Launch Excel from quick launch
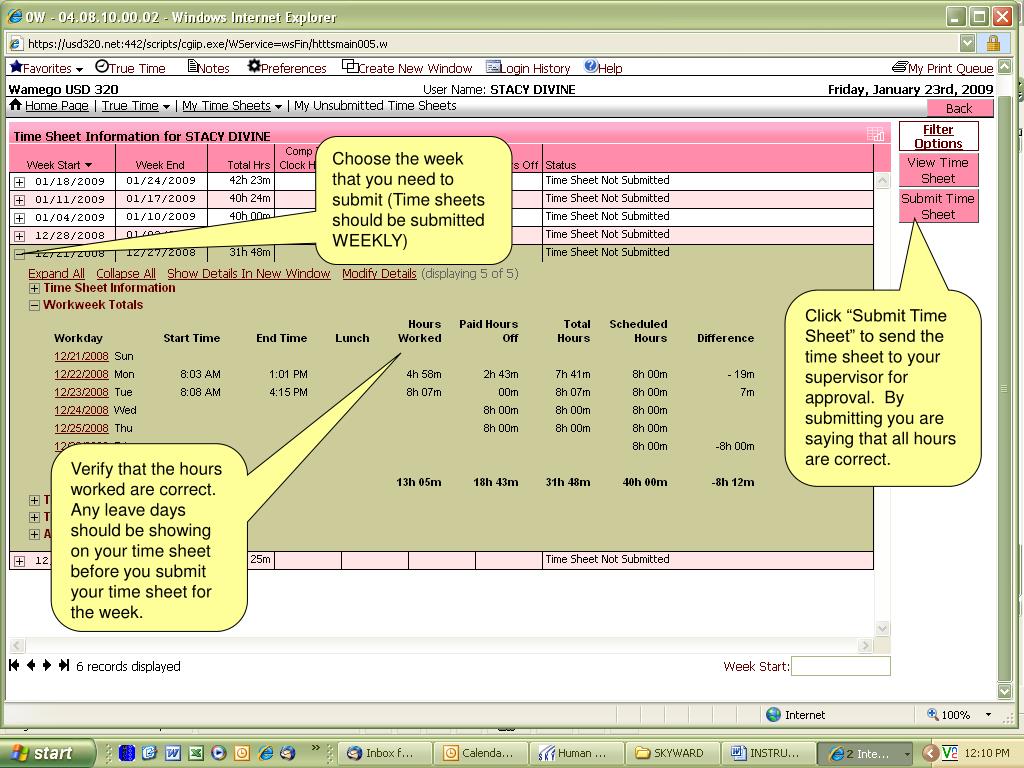Viewport: 1024px width, 768px height. click(195, 753)
